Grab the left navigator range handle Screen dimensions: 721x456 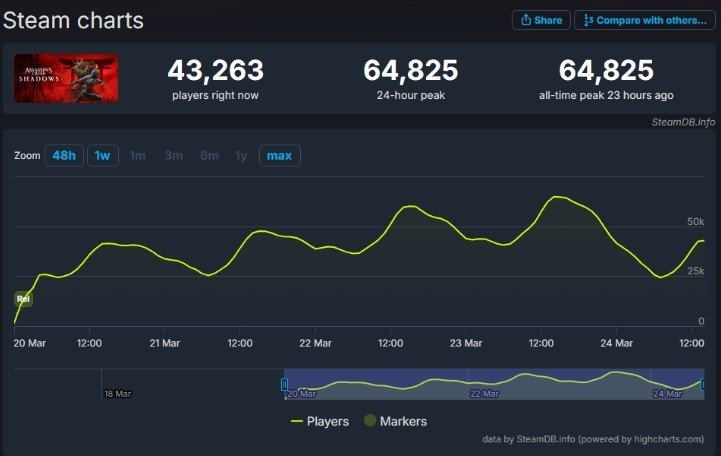point(285,384)
